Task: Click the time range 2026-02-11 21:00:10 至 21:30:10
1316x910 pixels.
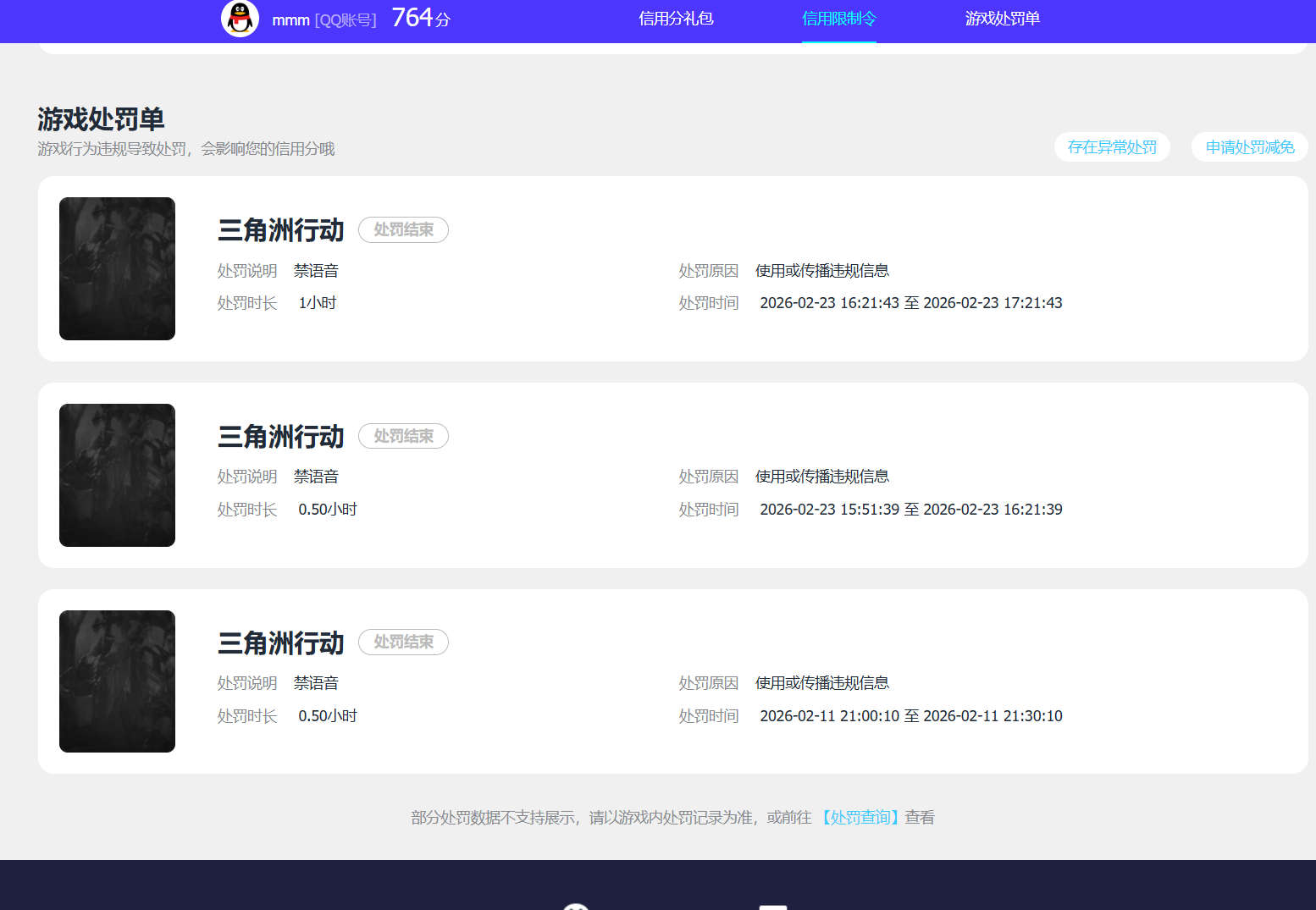Action: 911,716
